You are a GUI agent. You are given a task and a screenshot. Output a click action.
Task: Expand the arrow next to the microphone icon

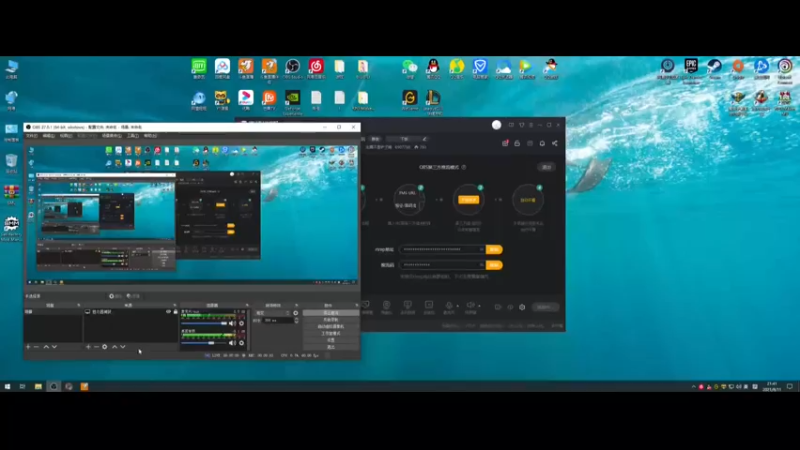coord(457,306)
